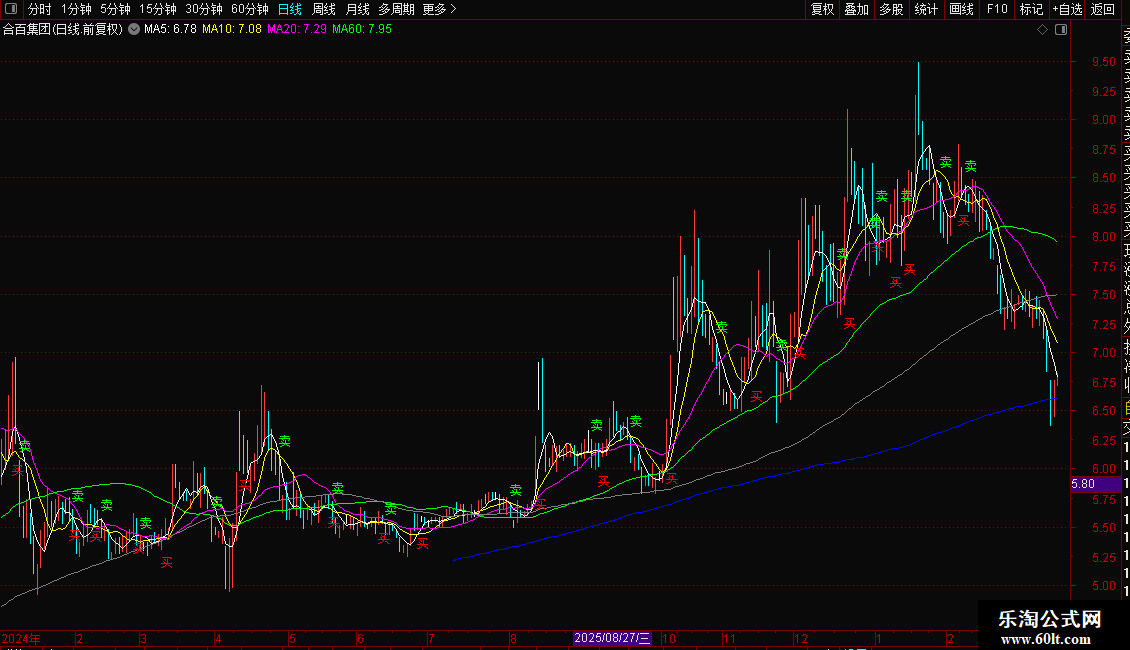This screenshot has height=650, width=1130.
Task: Click the MA10: 7.08 indicator label
Action: pos(231,30)
